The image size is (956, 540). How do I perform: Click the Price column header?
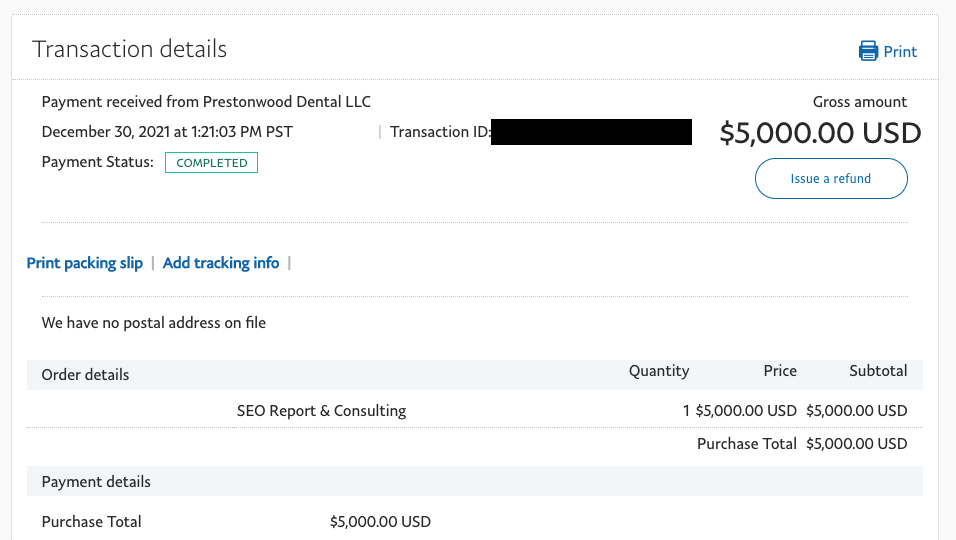(780, 371)
